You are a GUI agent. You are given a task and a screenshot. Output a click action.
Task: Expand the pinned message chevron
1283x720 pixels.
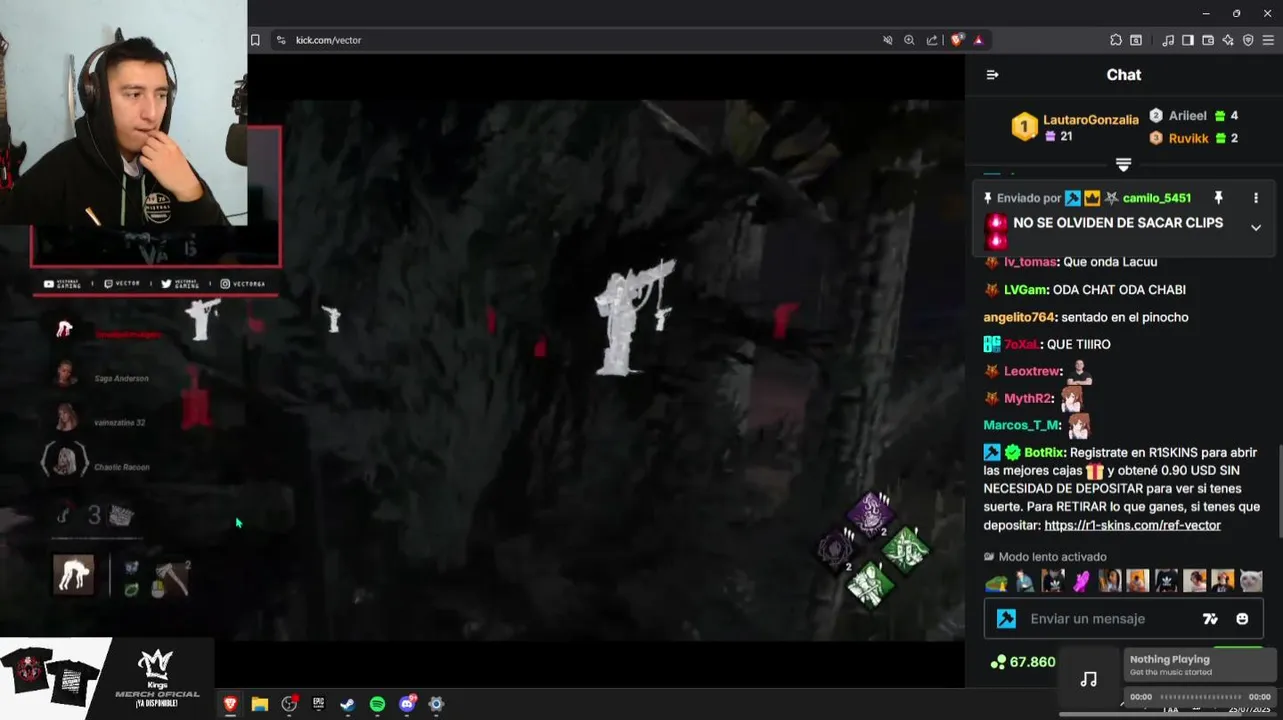pos(1256,228)
